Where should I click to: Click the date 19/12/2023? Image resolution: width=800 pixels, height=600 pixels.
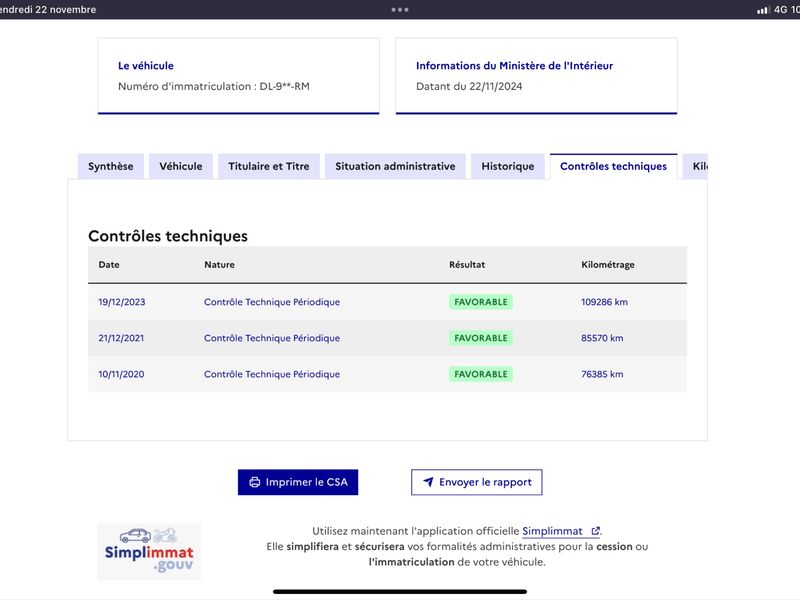pos(122,302)
